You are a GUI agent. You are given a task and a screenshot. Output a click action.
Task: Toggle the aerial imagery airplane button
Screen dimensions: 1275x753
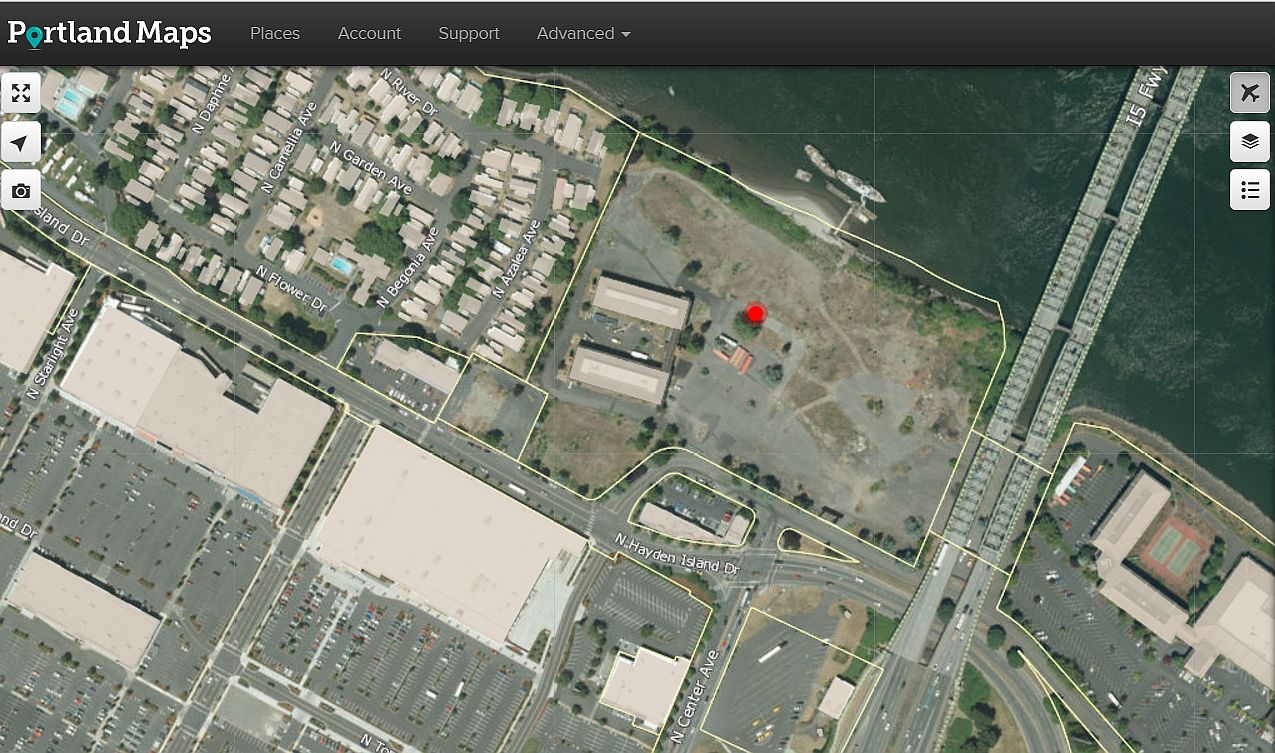click(1249, 93)
